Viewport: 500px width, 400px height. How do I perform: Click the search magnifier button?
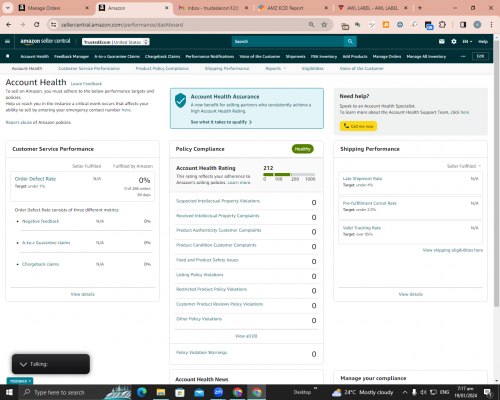point(350,41)
